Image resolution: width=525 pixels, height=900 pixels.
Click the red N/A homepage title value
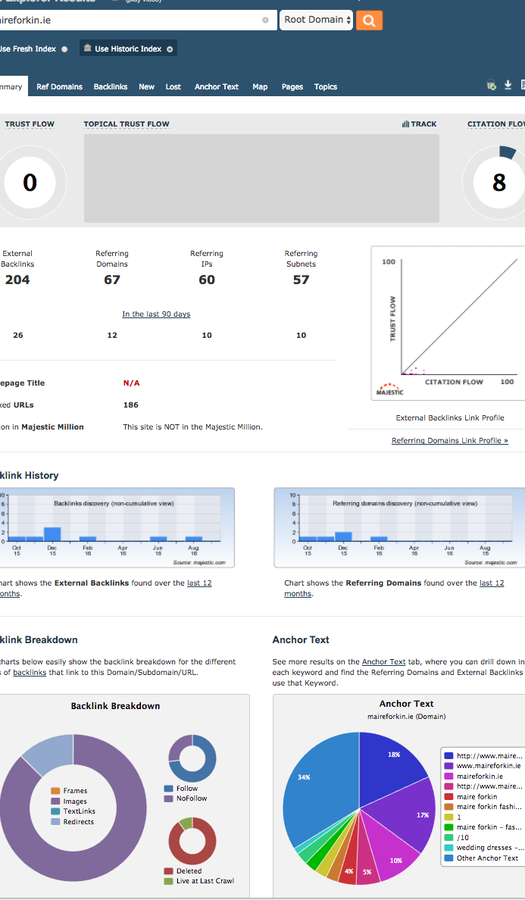131,383
